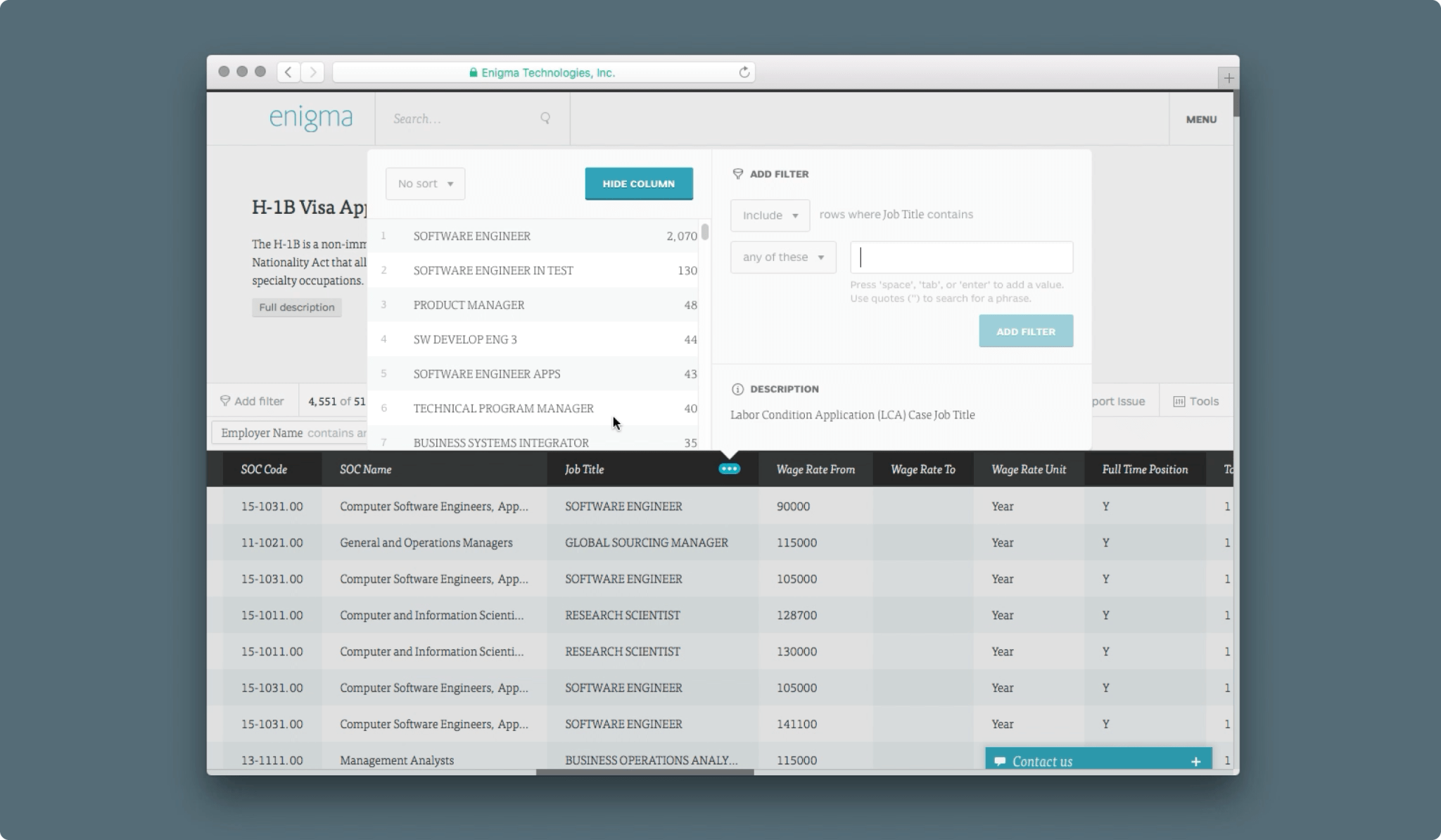This screenshot has height=840, width=1441.
Task: Click the enigma logo
Action: [x=311, y=117]
